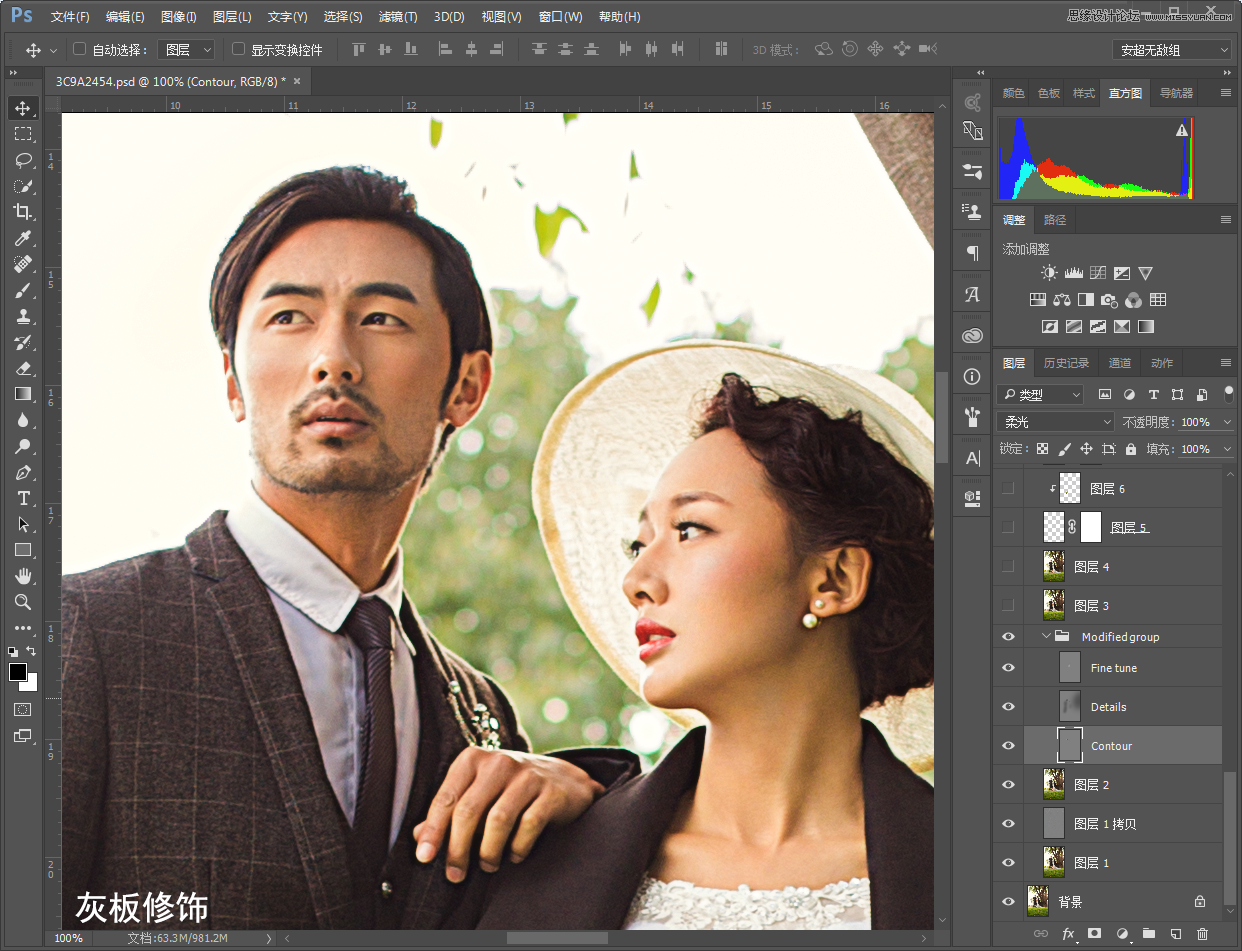
Task: Select the Hand tool
Action: point(23,576)
